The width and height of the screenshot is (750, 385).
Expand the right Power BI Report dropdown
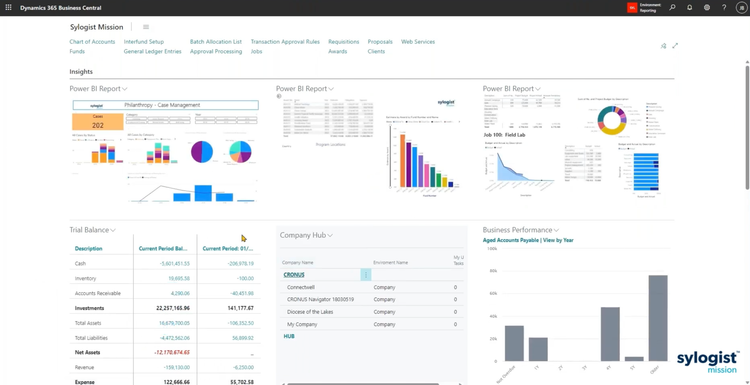point(538,89)
